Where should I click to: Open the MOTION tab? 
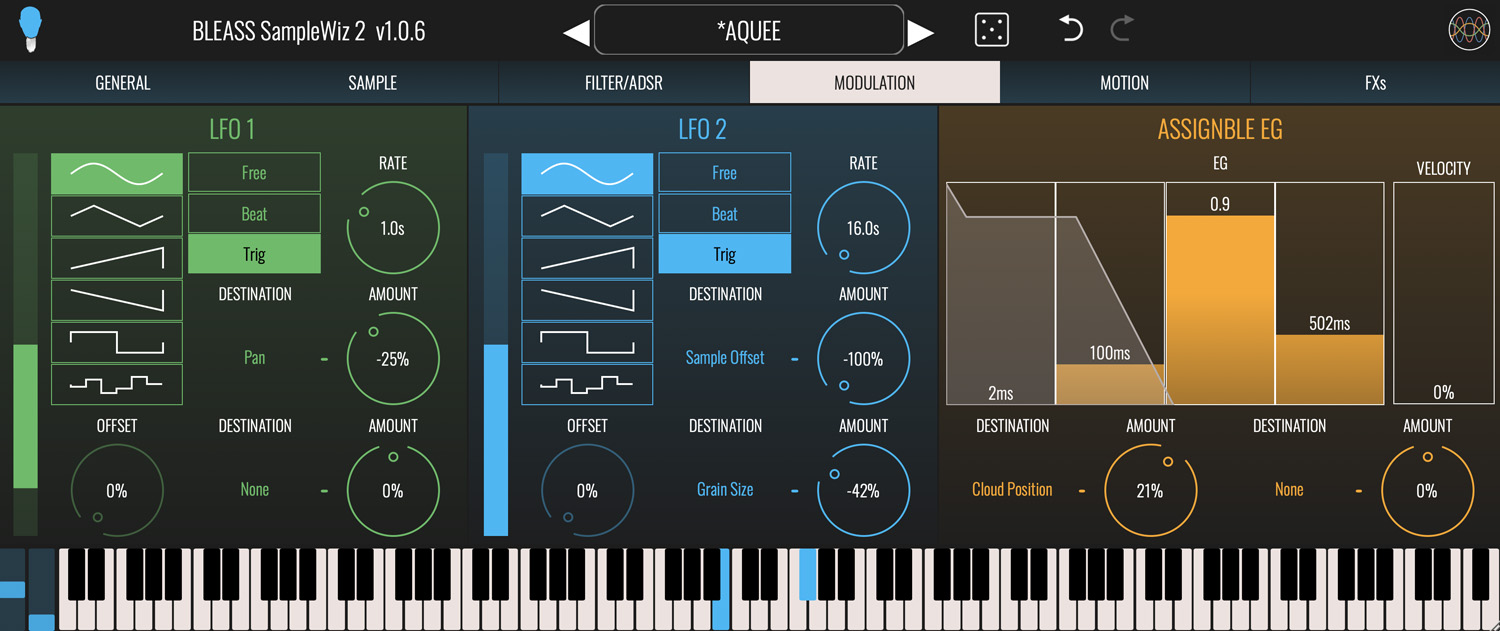[x=1124, y=83]
